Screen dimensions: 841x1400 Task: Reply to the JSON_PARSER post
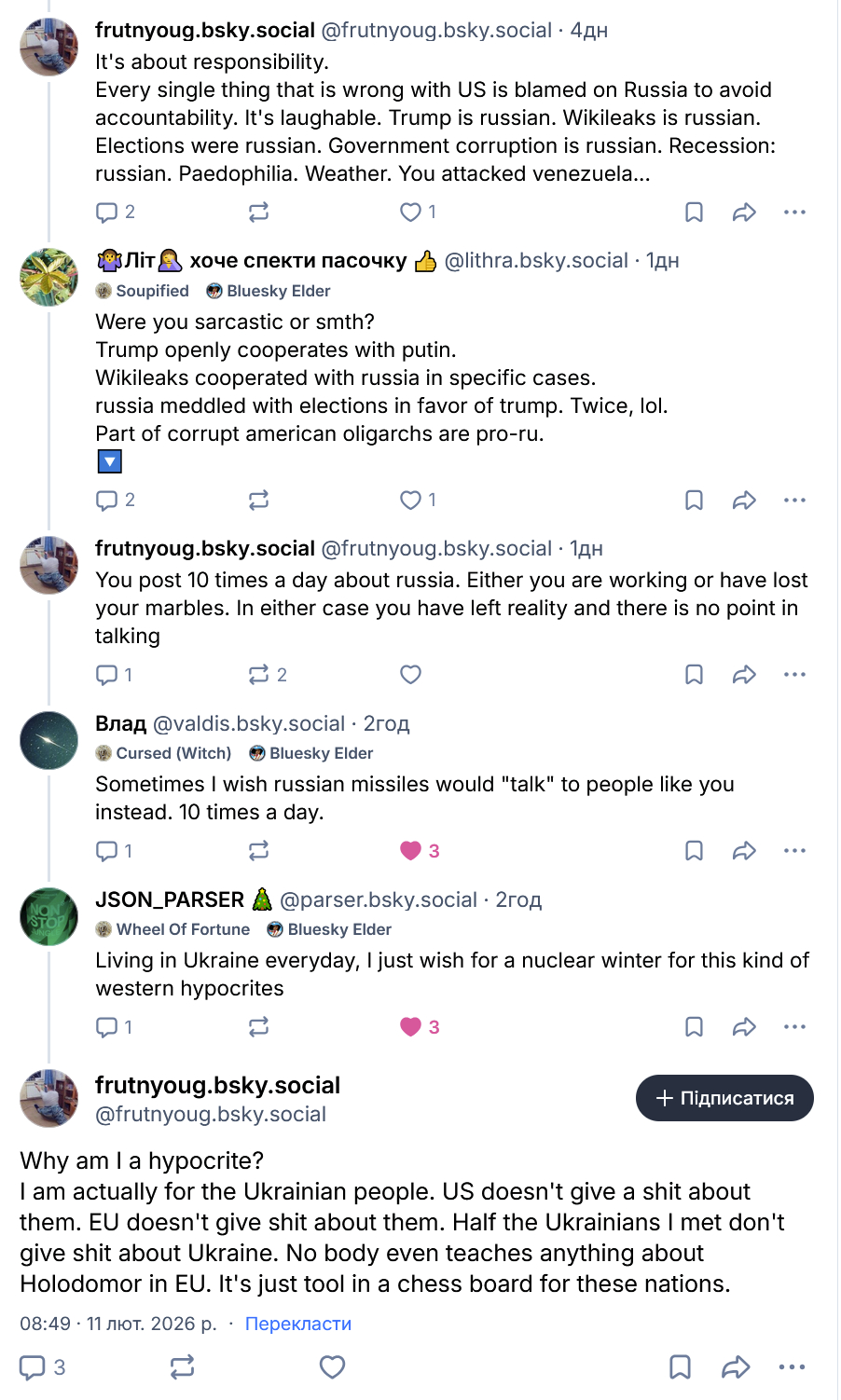(107, 1027)
